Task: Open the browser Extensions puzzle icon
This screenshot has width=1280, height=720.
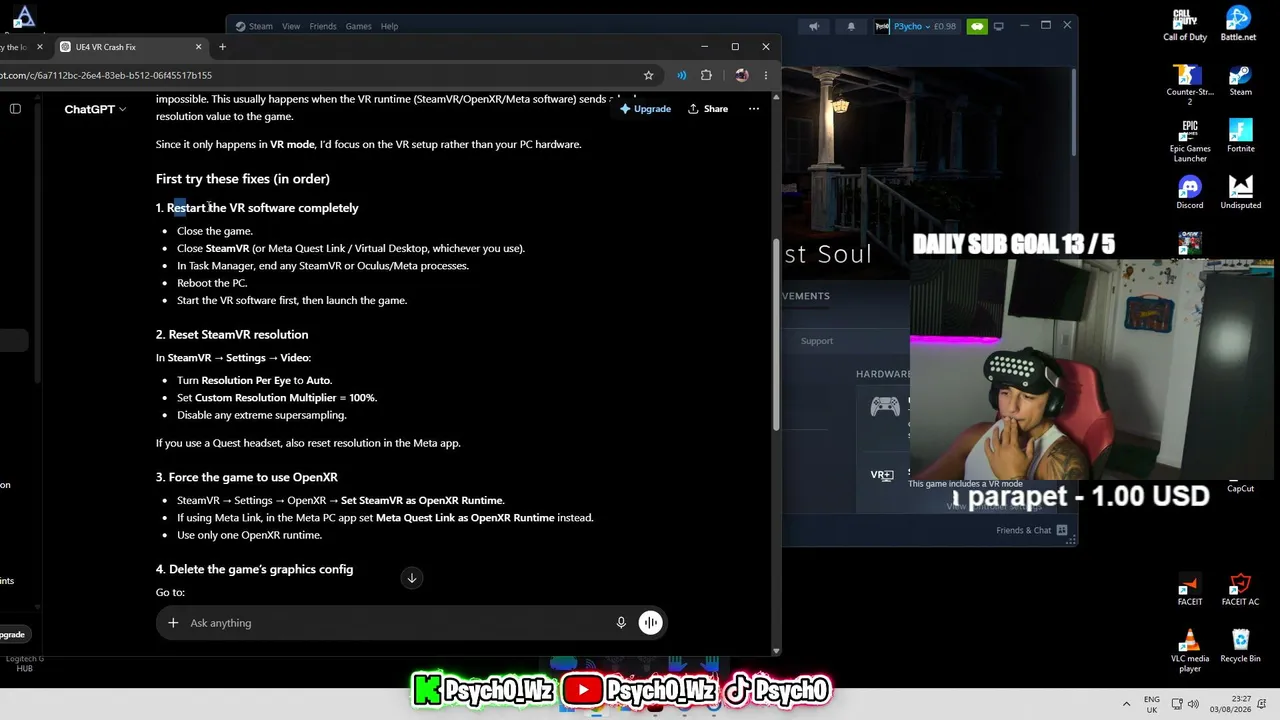Action: pyautogui.click(x=706, y=75)
